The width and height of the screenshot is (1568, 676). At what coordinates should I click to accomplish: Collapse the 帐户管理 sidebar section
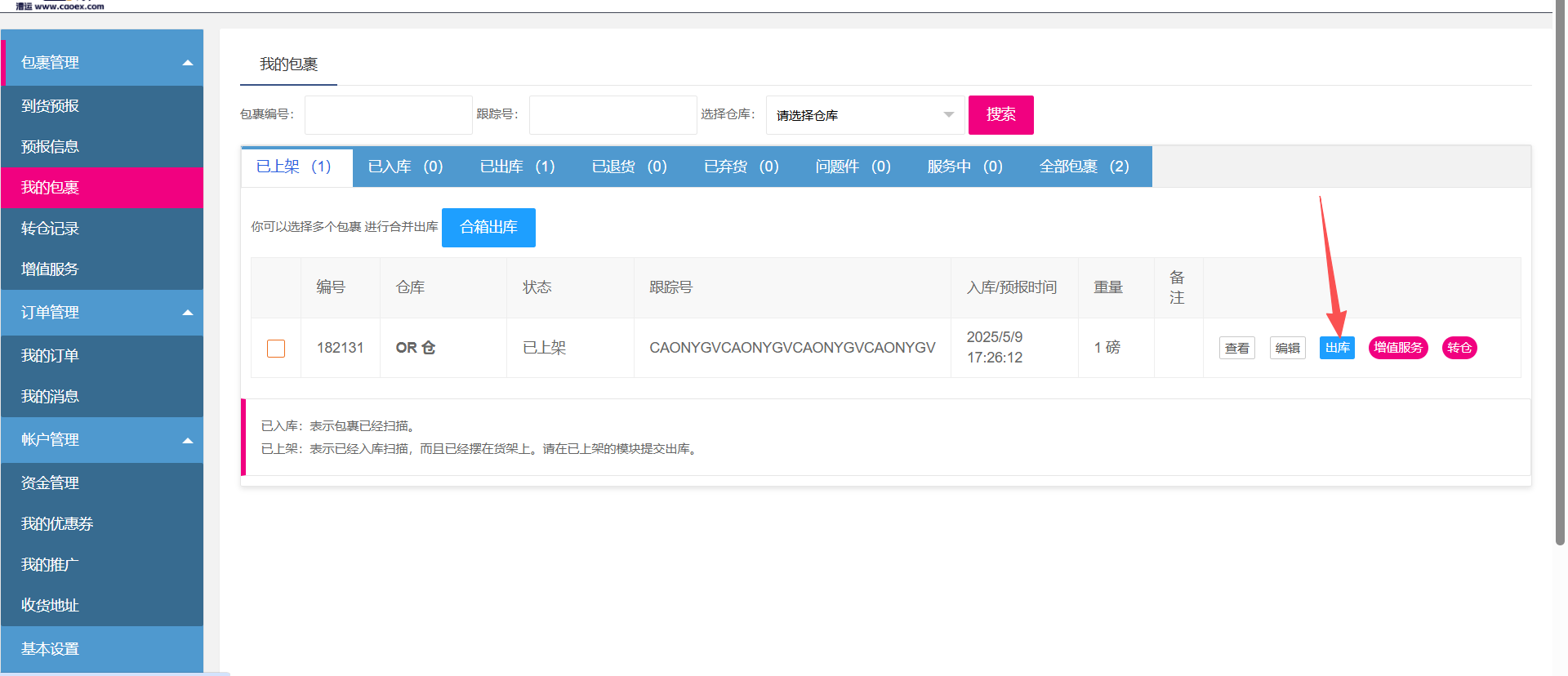(187, 441)
